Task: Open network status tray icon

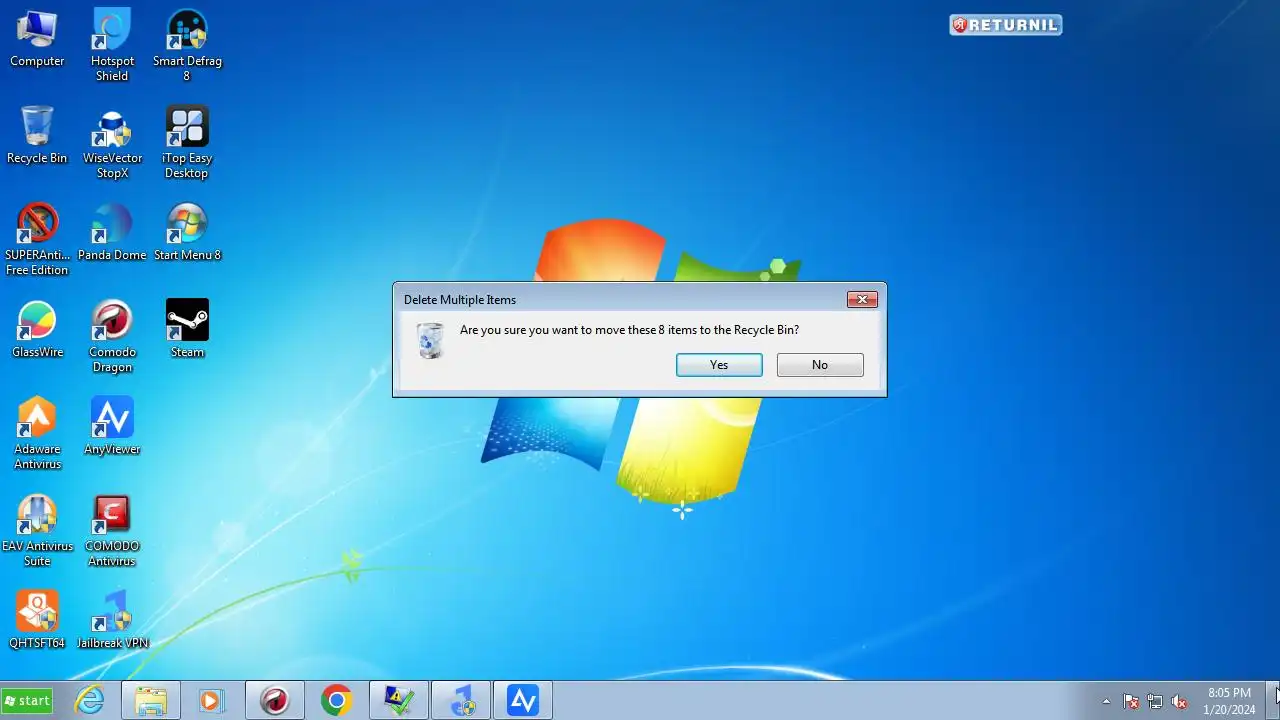Action: [1155, 701]
